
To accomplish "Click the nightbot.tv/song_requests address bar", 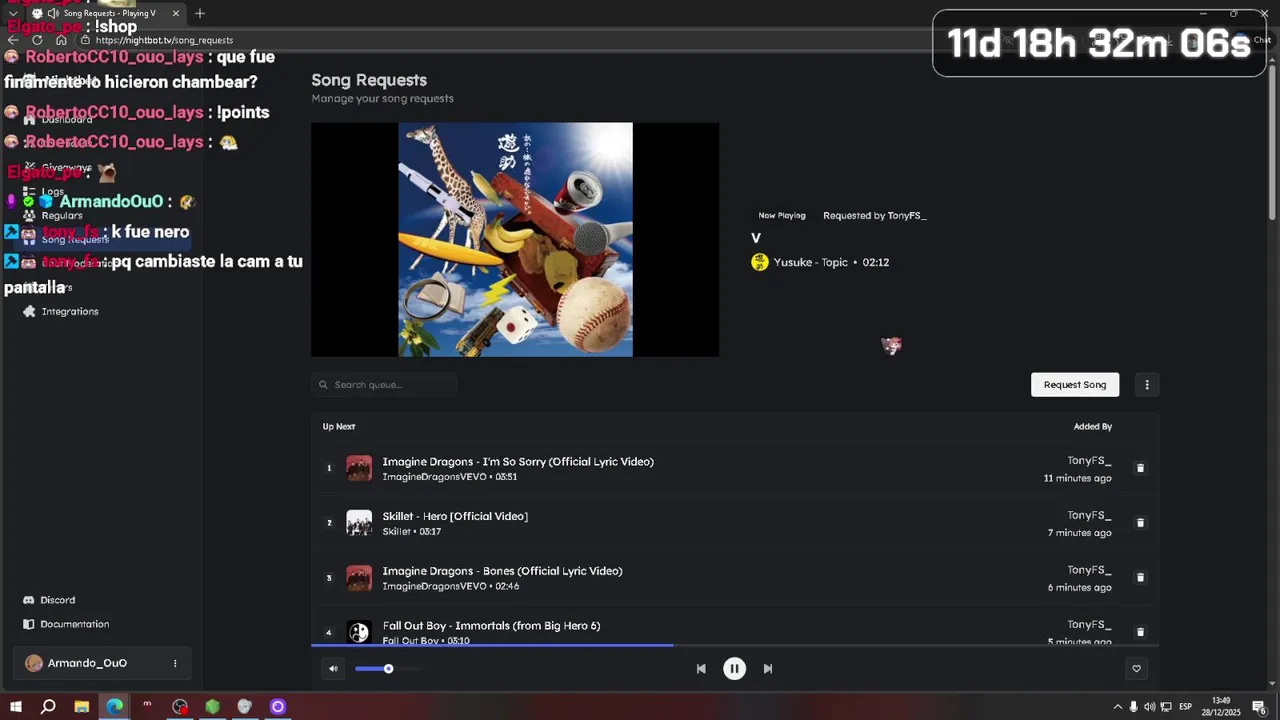I will point(165,40).
